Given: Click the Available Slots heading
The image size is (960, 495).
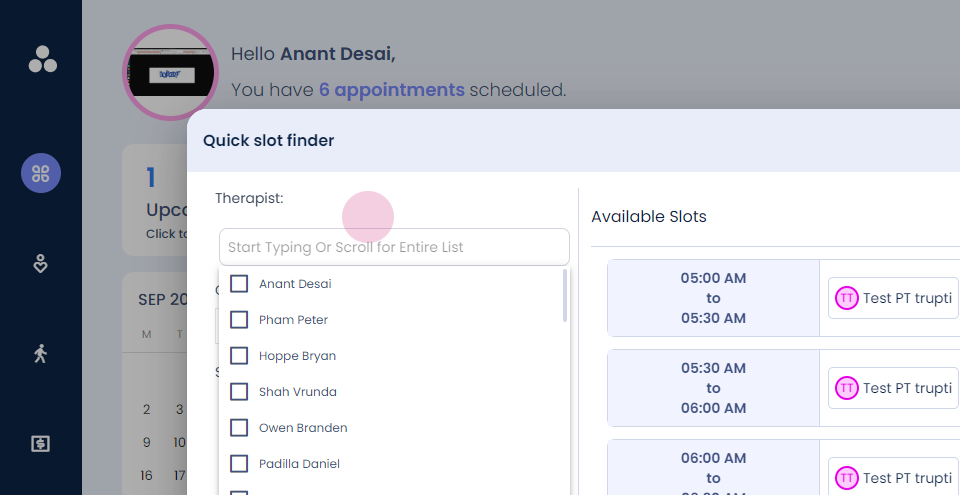Looking at the screenshot, I should tap(649, 216).
